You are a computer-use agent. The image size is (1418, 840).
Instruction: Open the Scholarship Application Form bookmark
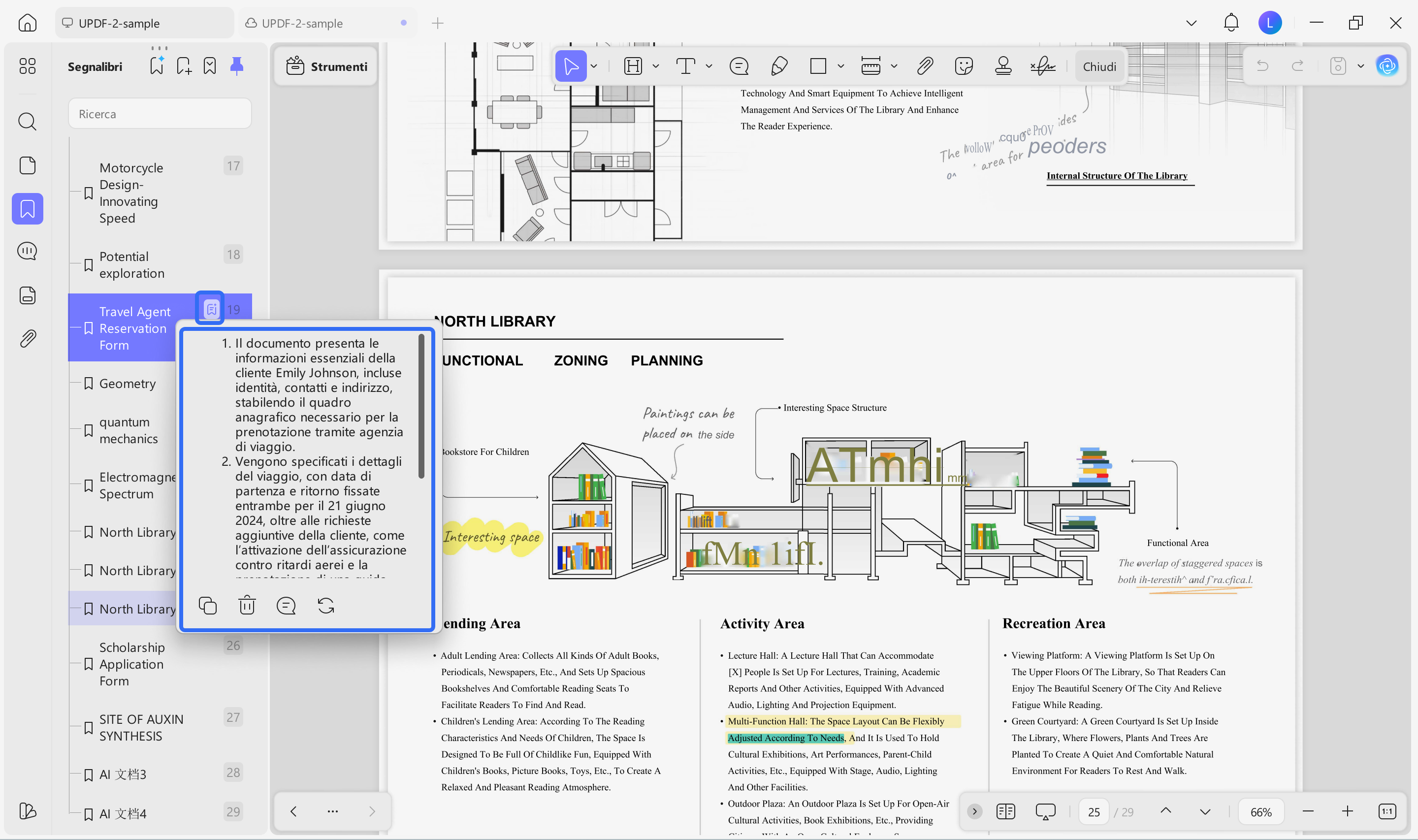point(131,664)
